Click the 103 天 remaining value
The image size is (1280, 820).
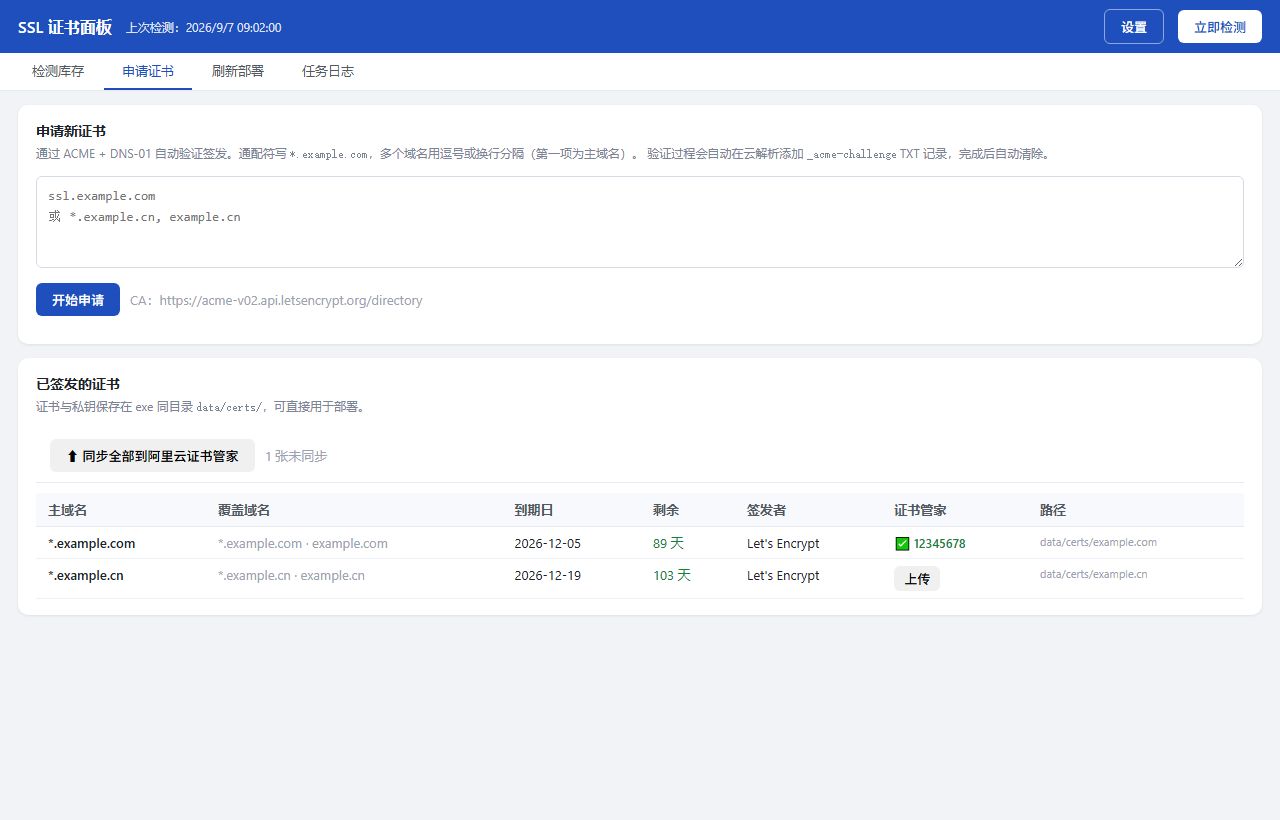pyautogui.click(x=672, y=576)
